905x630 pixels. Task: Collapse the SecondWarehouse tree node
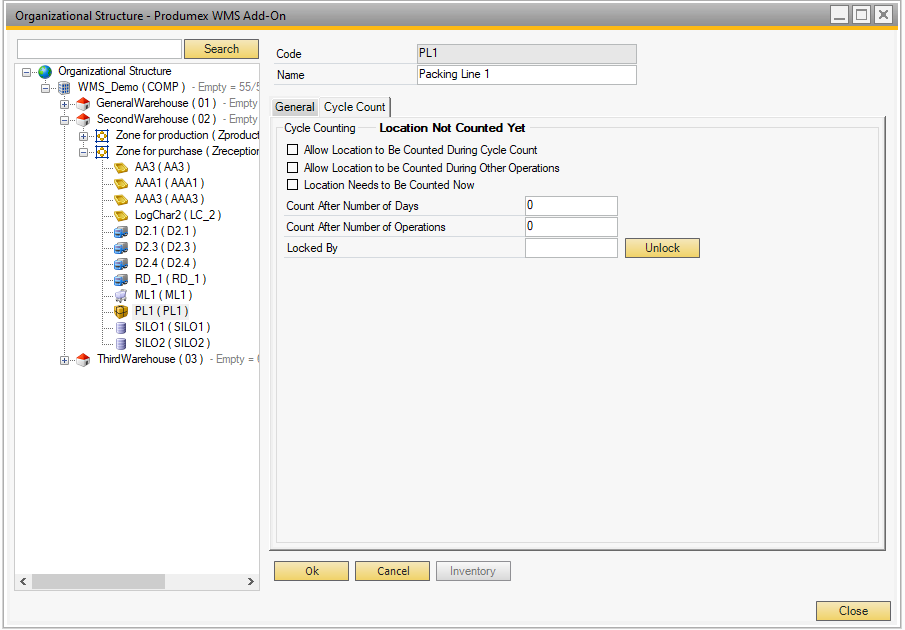(65, 120)
